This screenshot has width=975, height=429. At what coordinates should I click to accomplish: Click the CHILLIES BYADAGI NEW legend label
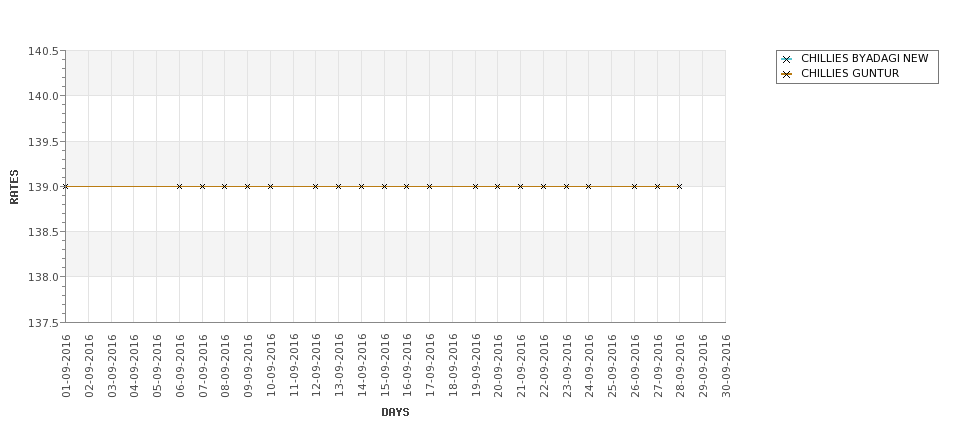pos(864,58)
